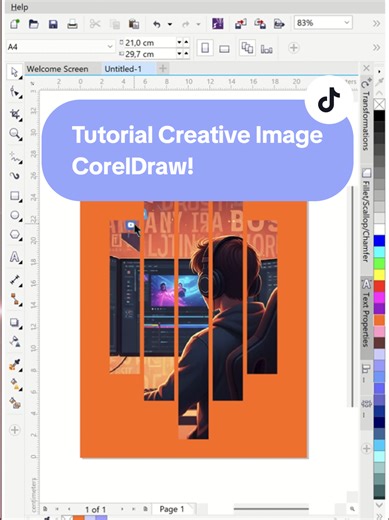Click the Print icon
The image size is (389, 520).
[72, 24]
